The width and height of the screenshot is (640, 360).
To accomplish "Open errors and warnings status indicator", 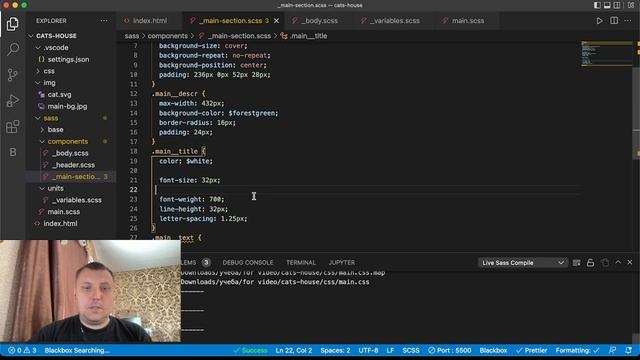I will (x=22, y=351).
